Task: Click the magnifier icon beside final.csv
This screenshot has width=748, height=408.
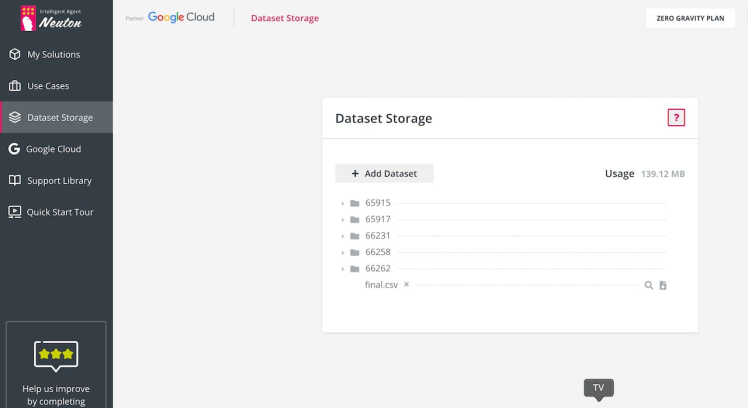Action: tap(649, 285)
